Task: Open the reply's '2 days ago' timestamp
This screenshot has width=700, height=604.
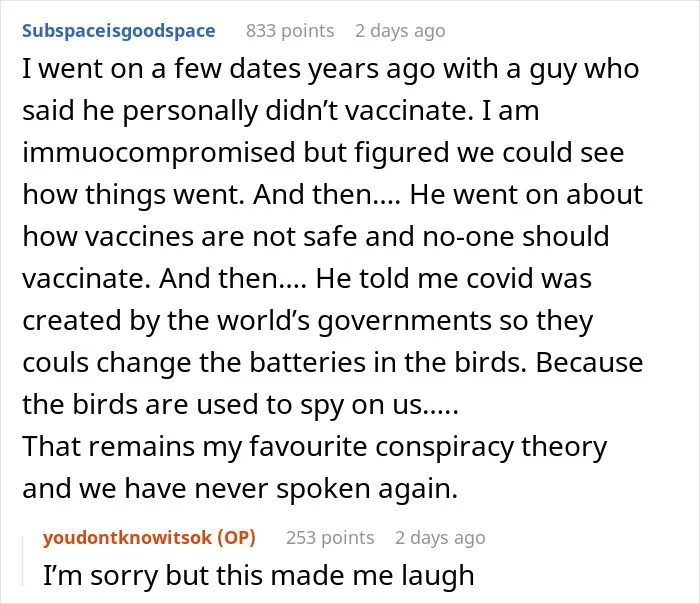Action: pos(440,538)
